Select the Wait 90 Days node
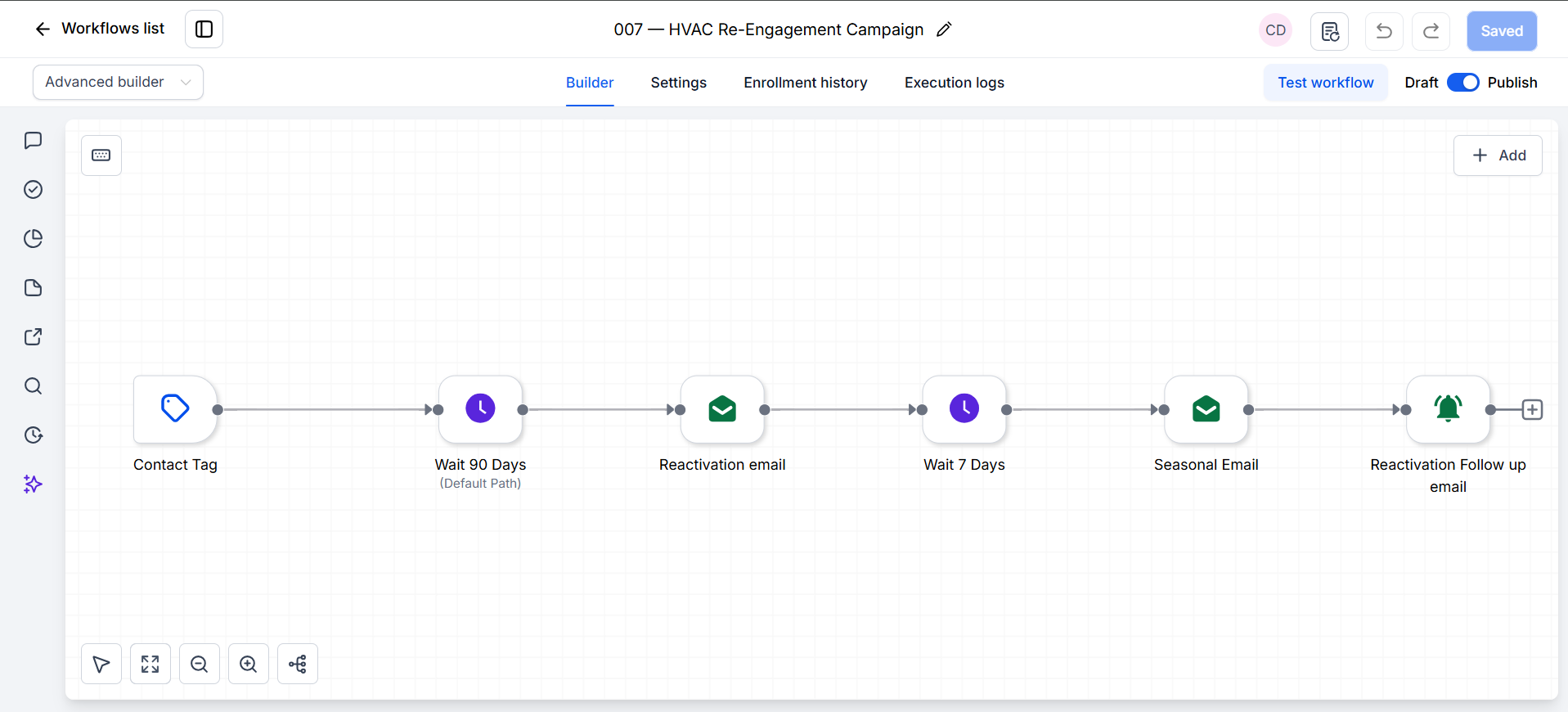 480,408
